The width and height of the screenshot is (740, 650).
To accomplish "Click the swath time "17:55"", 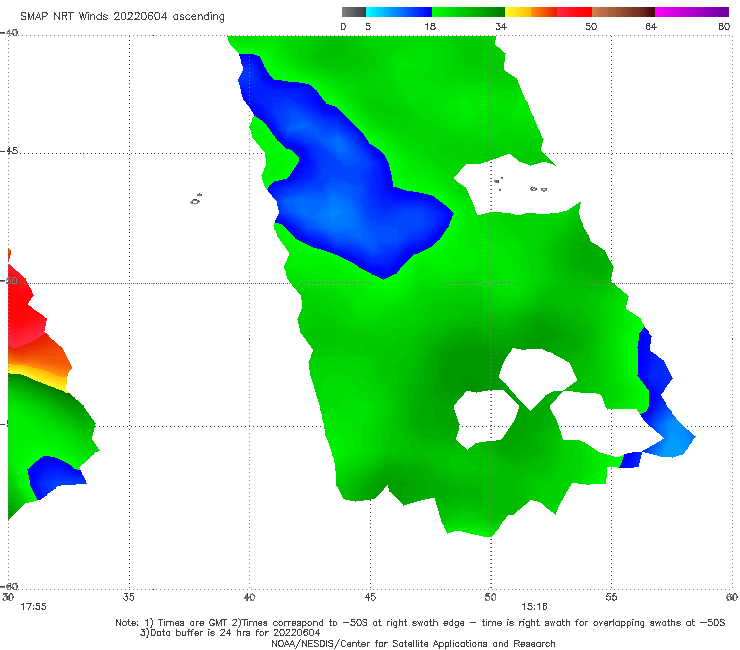I will [x=33, y=607].
